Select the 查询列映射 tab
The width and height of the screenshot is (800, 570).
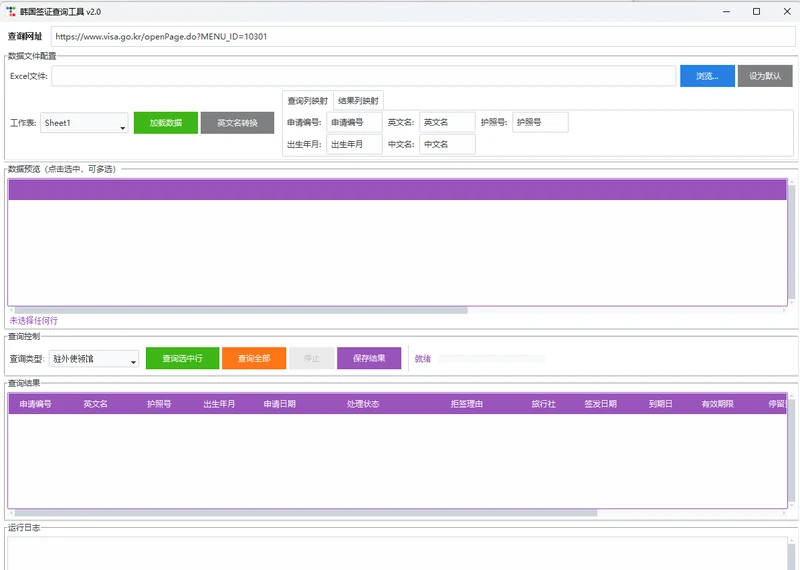coord(308,101)
